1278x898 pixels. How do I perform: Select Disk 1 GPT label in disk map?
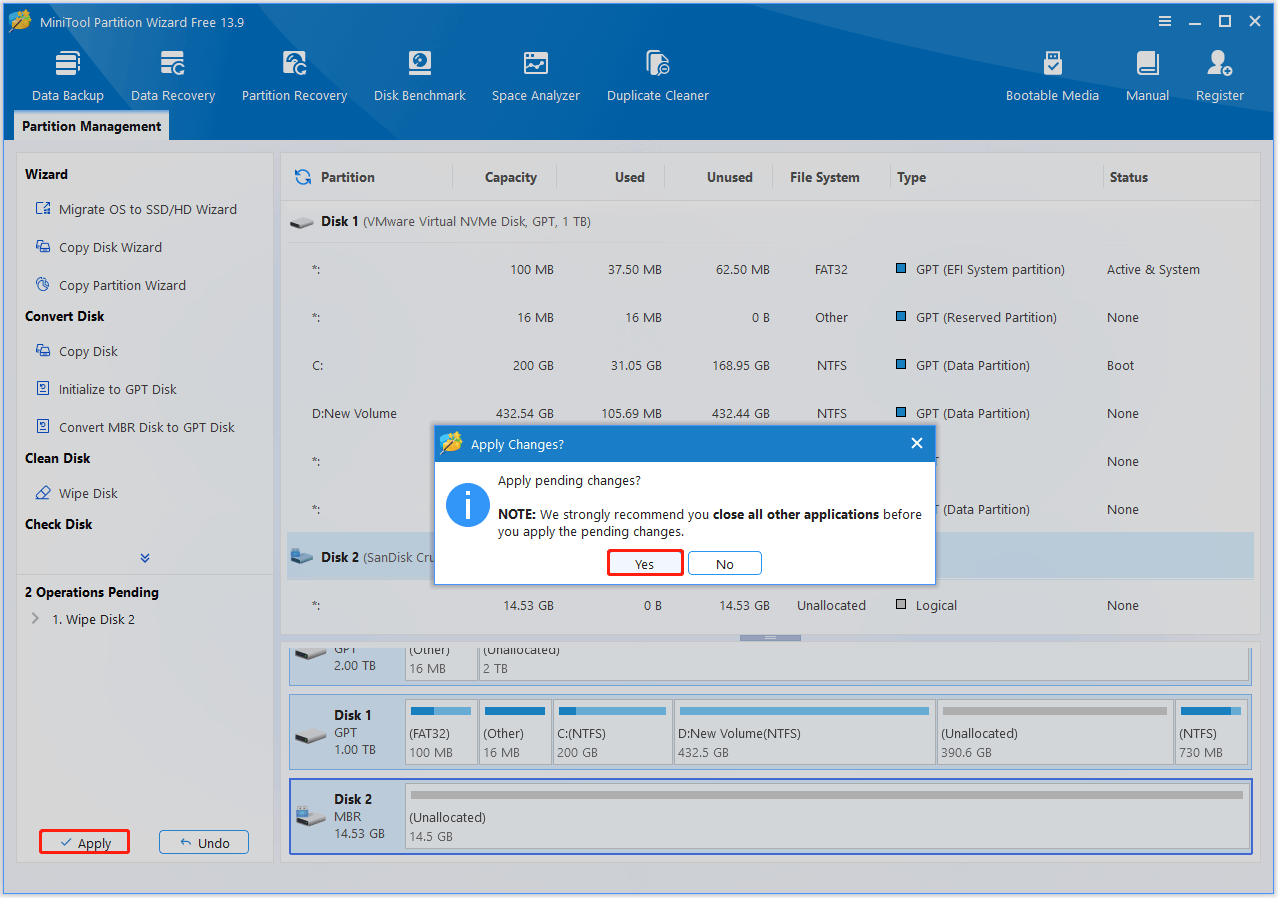coord(347,732)
